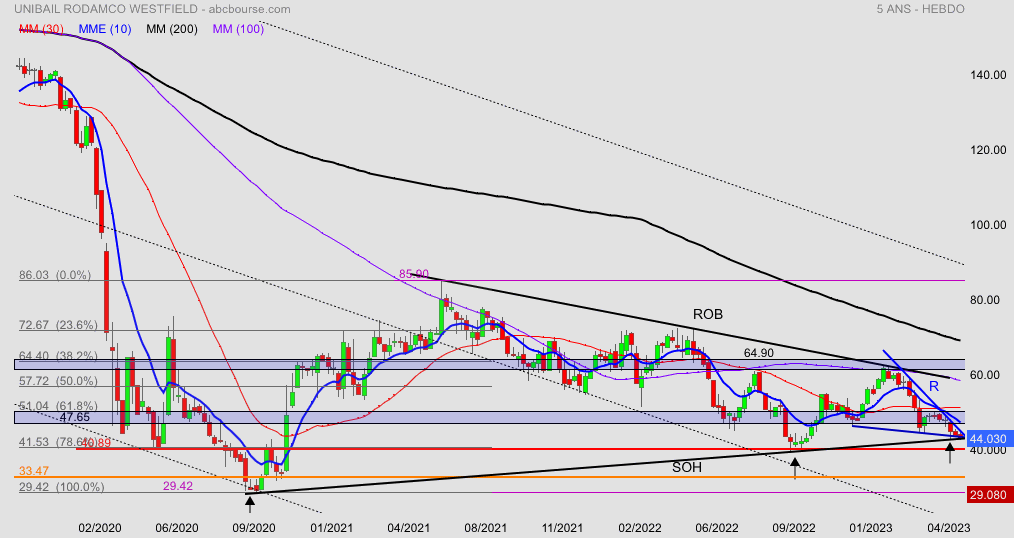Click the 08/2021 date label
Image resolution: width=1014 pixels, height=538 pixels.
point(485,528)
